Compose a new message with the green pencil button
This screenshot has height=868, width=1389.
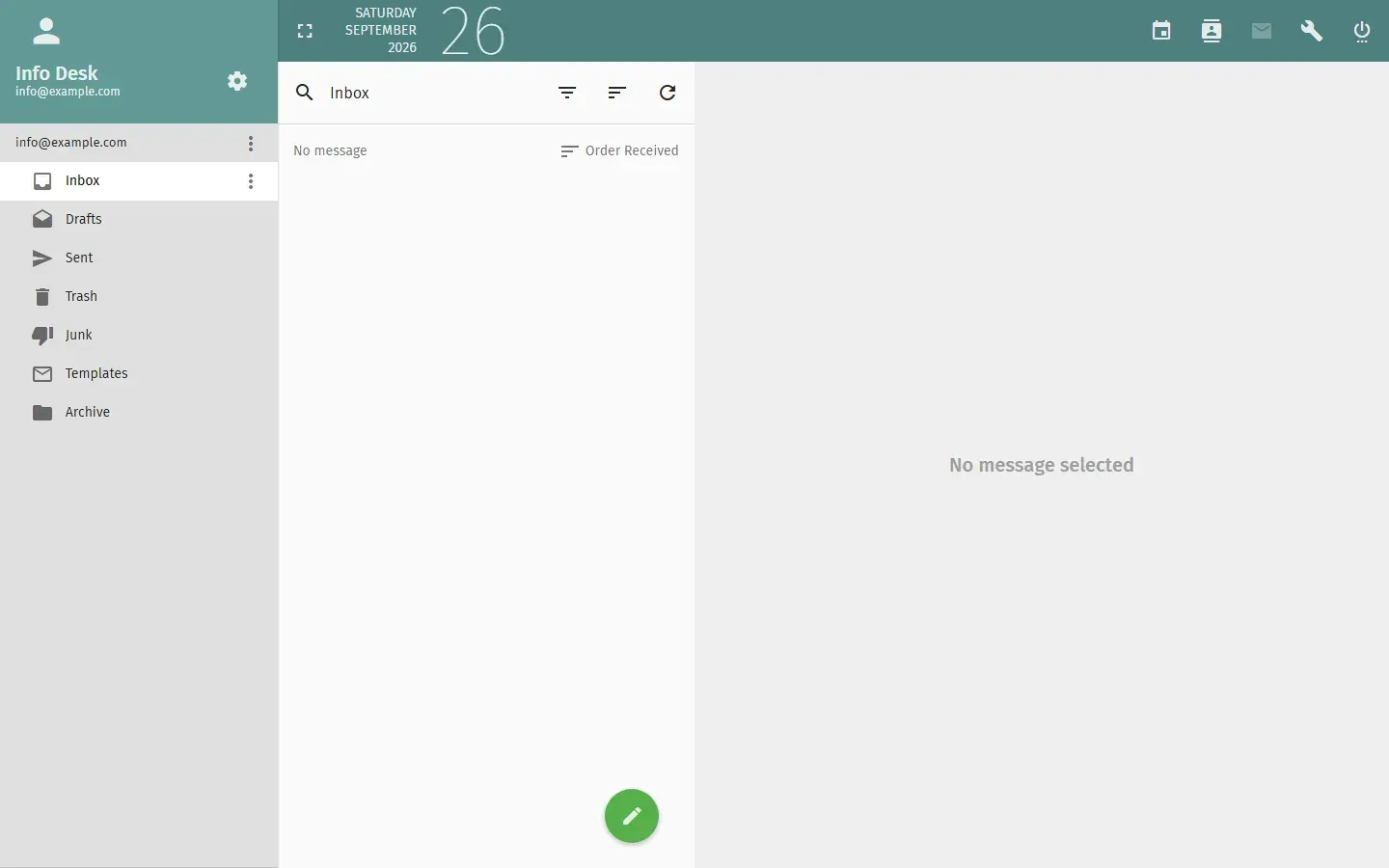632,816
